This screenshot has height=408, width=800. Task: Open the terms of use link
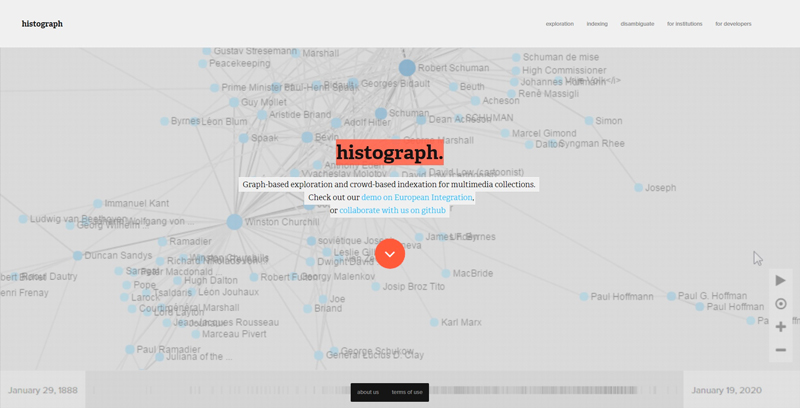click(x=407, y=392)
